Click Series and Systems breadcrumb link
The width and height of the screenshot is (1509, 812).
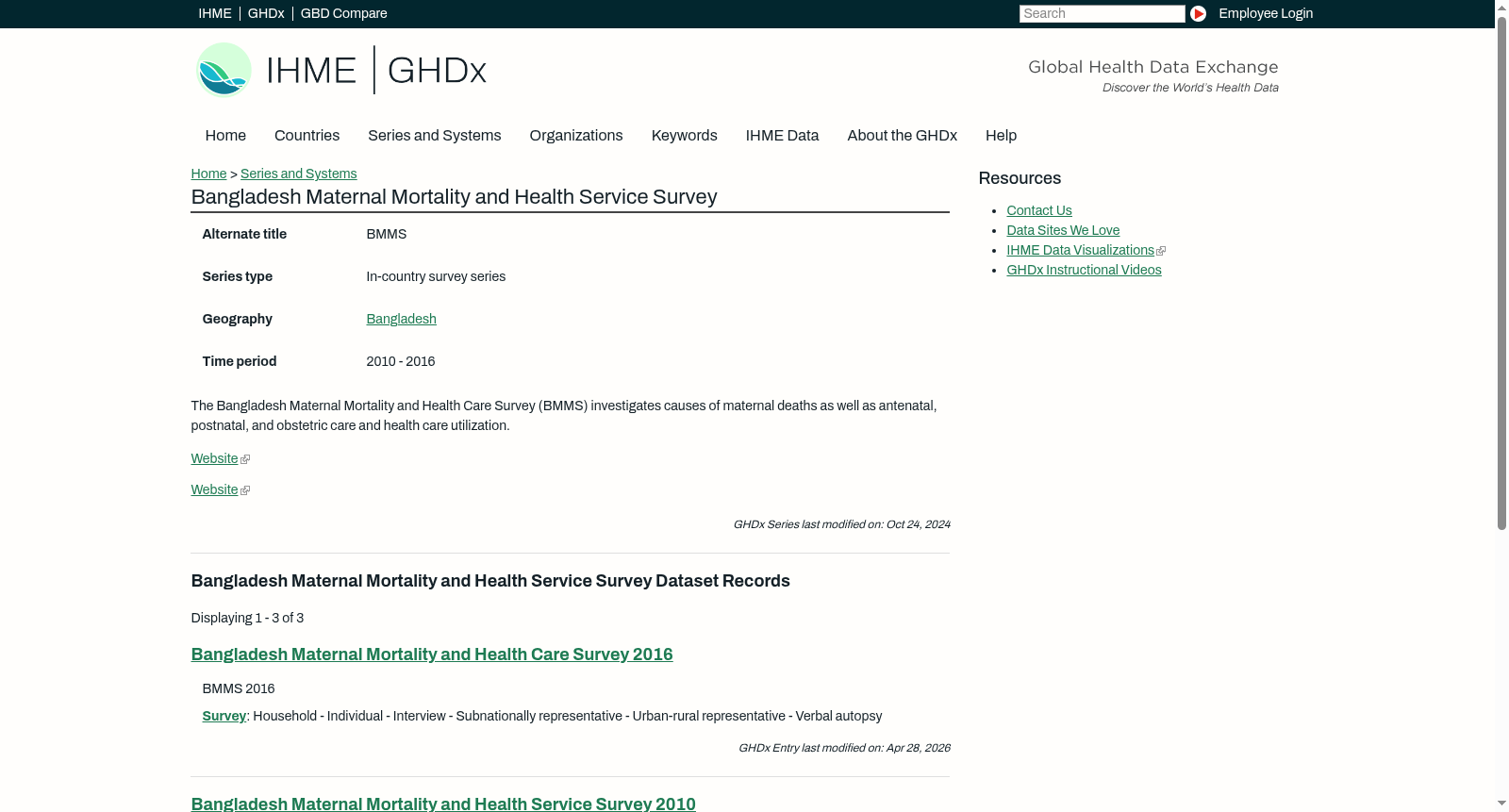298,174
